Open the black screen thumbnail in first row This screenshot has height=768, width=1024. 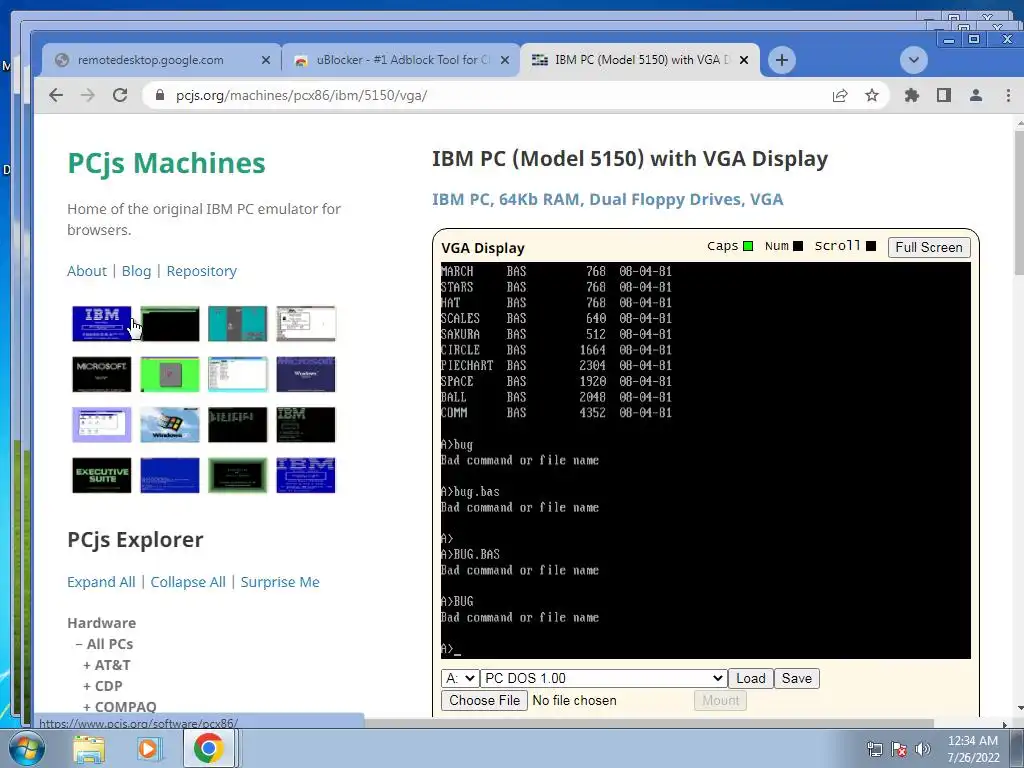click(170, 323)
